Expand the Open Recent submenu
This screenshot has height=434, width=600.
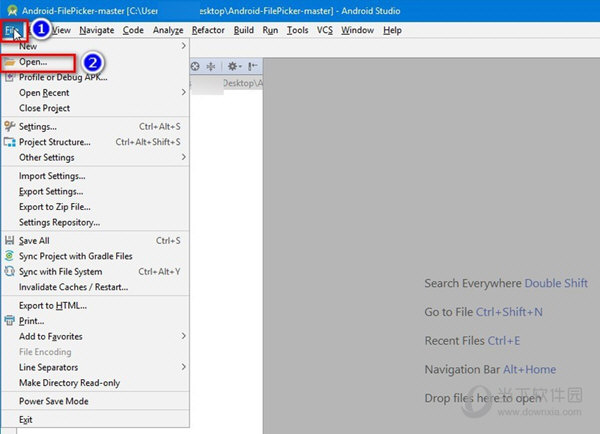[95, 93]
